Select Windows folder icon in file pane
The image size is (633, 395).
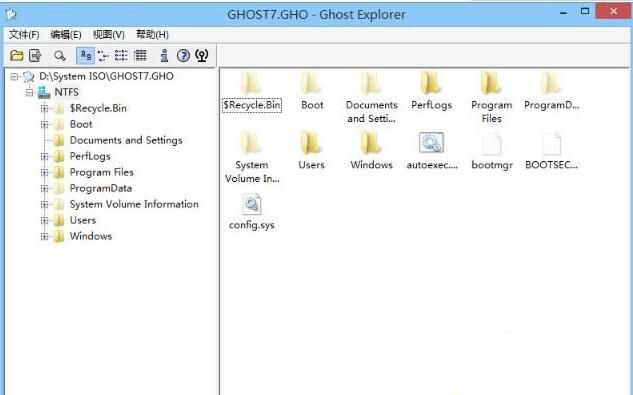371,143
